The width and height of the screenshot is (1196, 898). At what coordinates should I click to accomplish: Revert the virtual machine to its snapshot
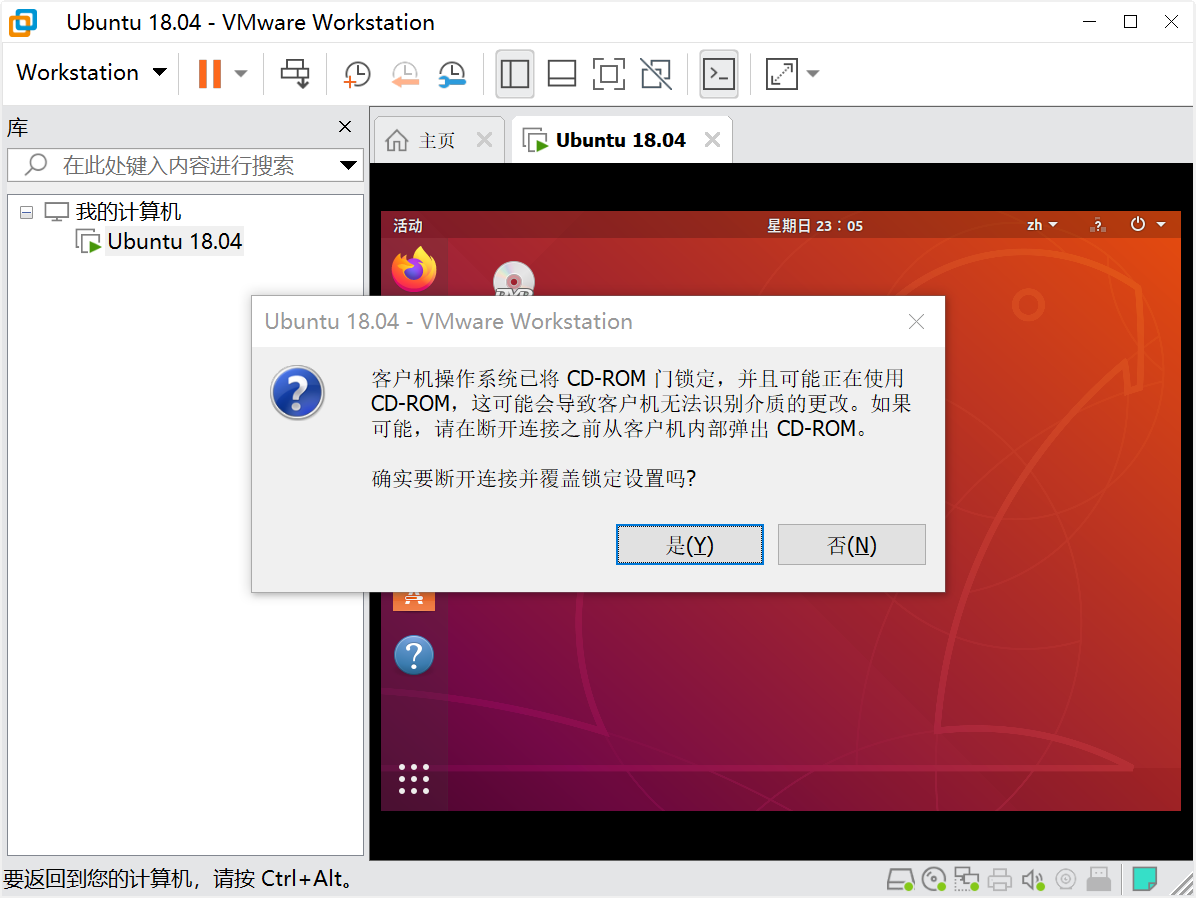pyautogui.click(x=405, y=73)
